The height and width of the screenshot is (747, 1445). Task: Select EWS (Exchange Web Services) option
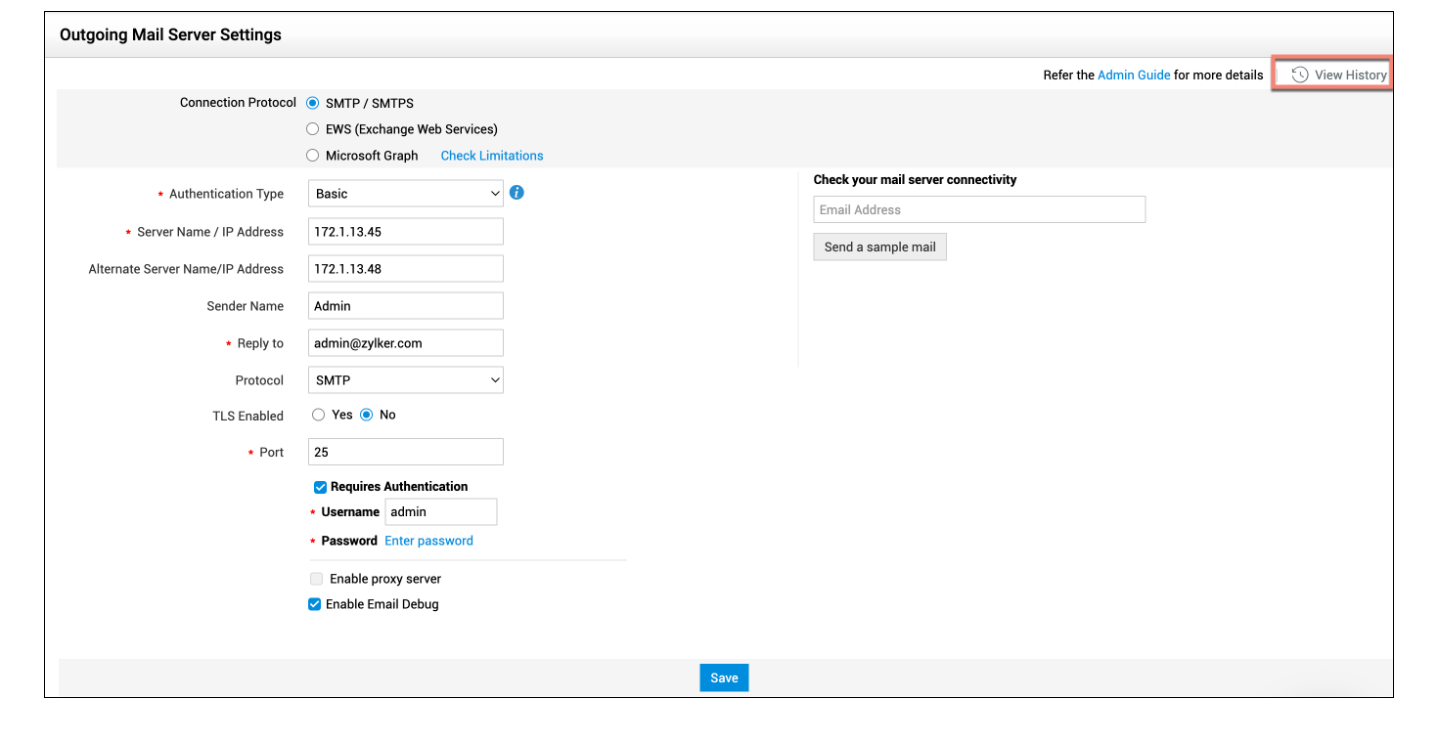click(313, 129)
